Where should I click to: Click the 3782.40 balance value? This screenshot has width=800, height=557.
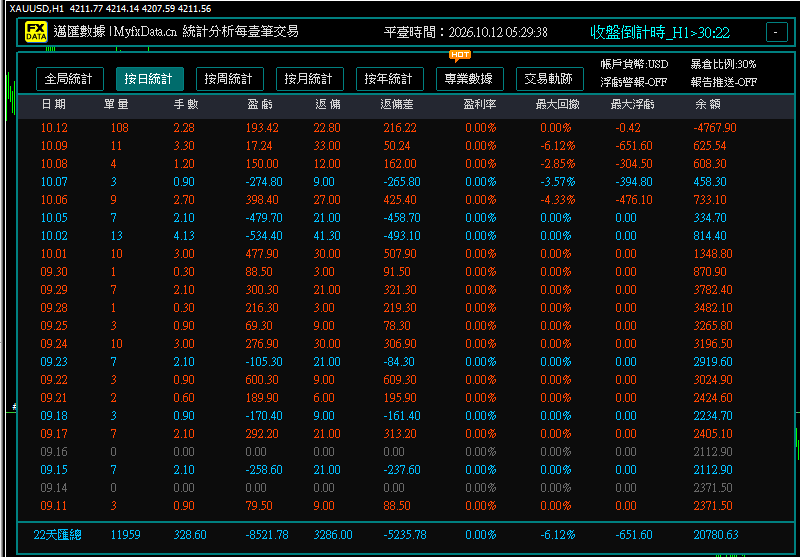point(713,290)
